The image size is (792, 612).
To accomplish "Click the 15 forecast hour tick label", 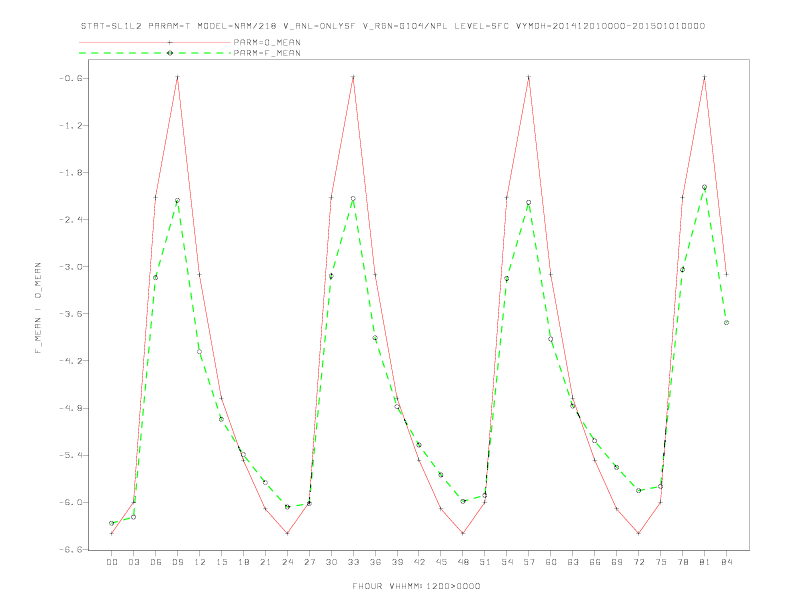I will pyautogui.click(x=221, y=562).
